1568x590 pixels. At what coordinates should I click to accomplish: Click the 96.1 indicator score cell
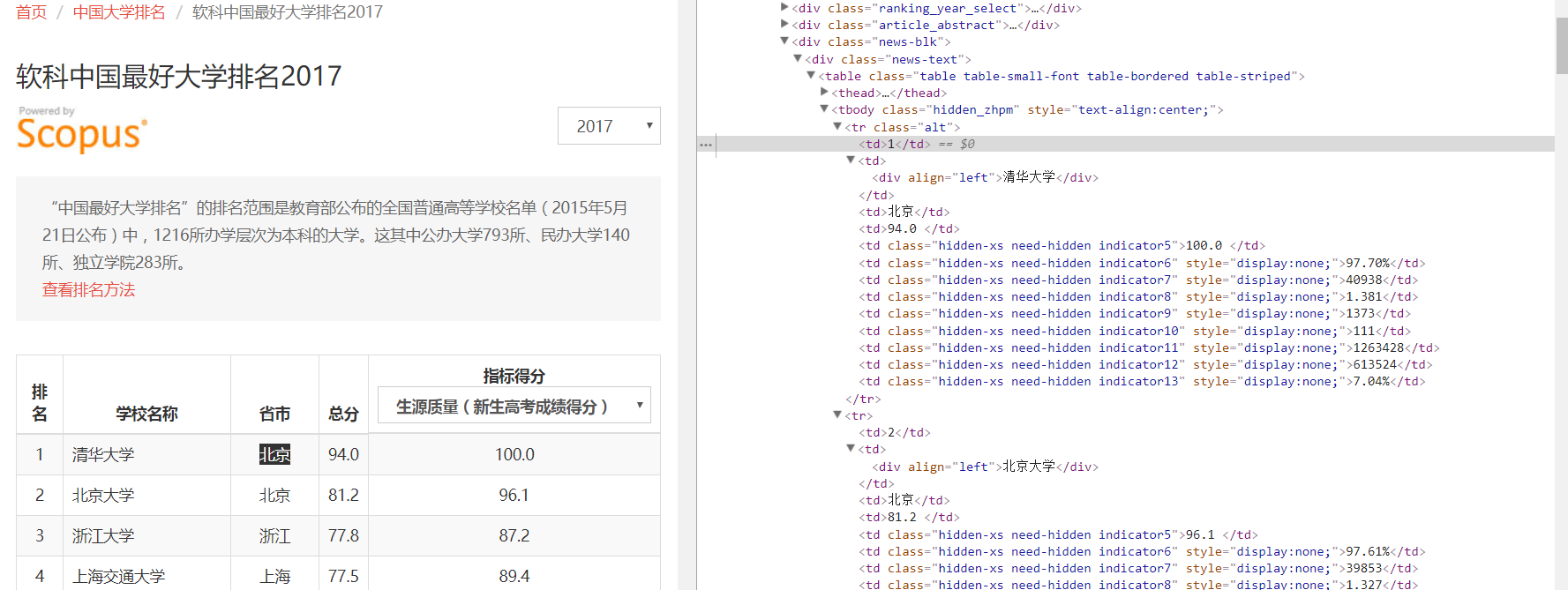[x=514, y=495]
